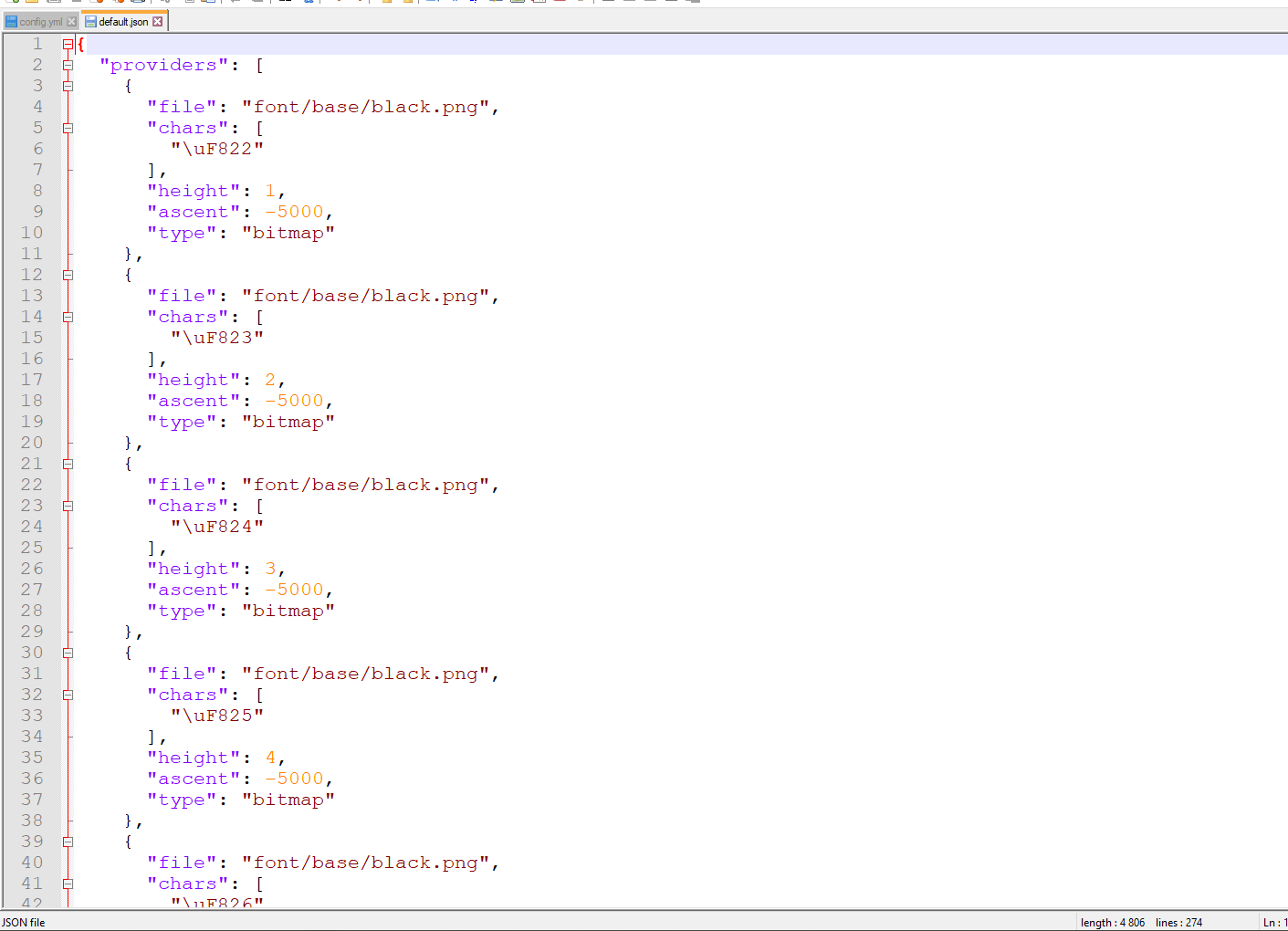Click the Zoom In toolbar icon
The image size is (1288, 931).
(339, 5)
